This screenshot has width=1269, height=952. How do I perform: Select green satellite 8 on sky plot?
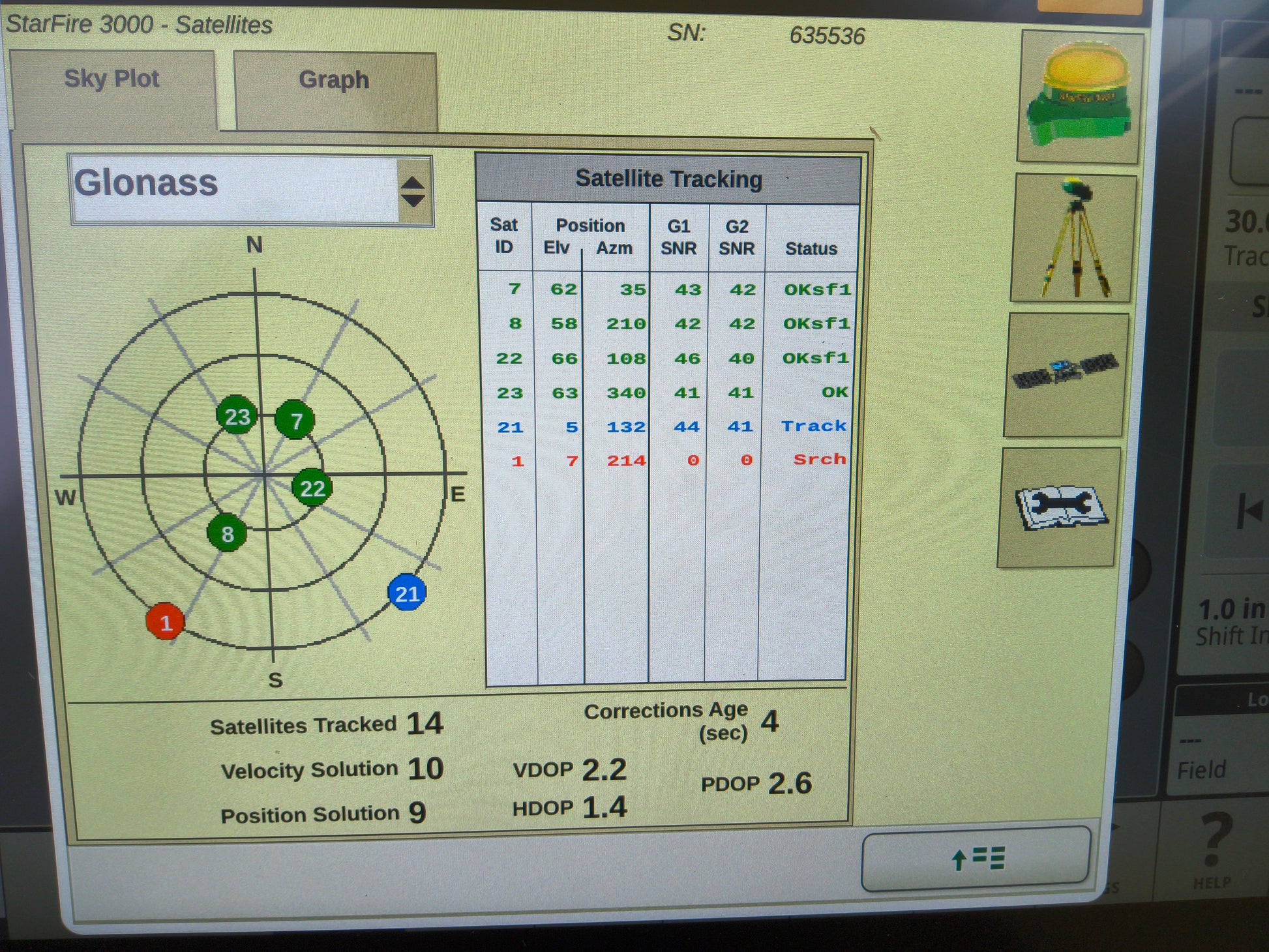coord(227,533)
